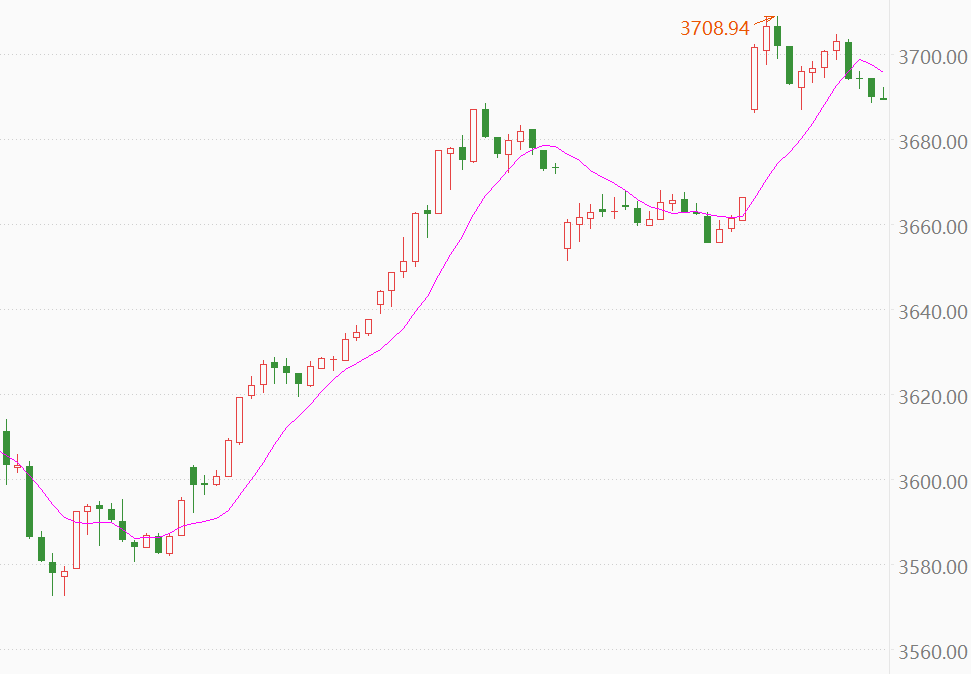Viewport: 971px width, 674px height.
Task: Click the tall gap-up red candle near 3700
Action: 754,77
